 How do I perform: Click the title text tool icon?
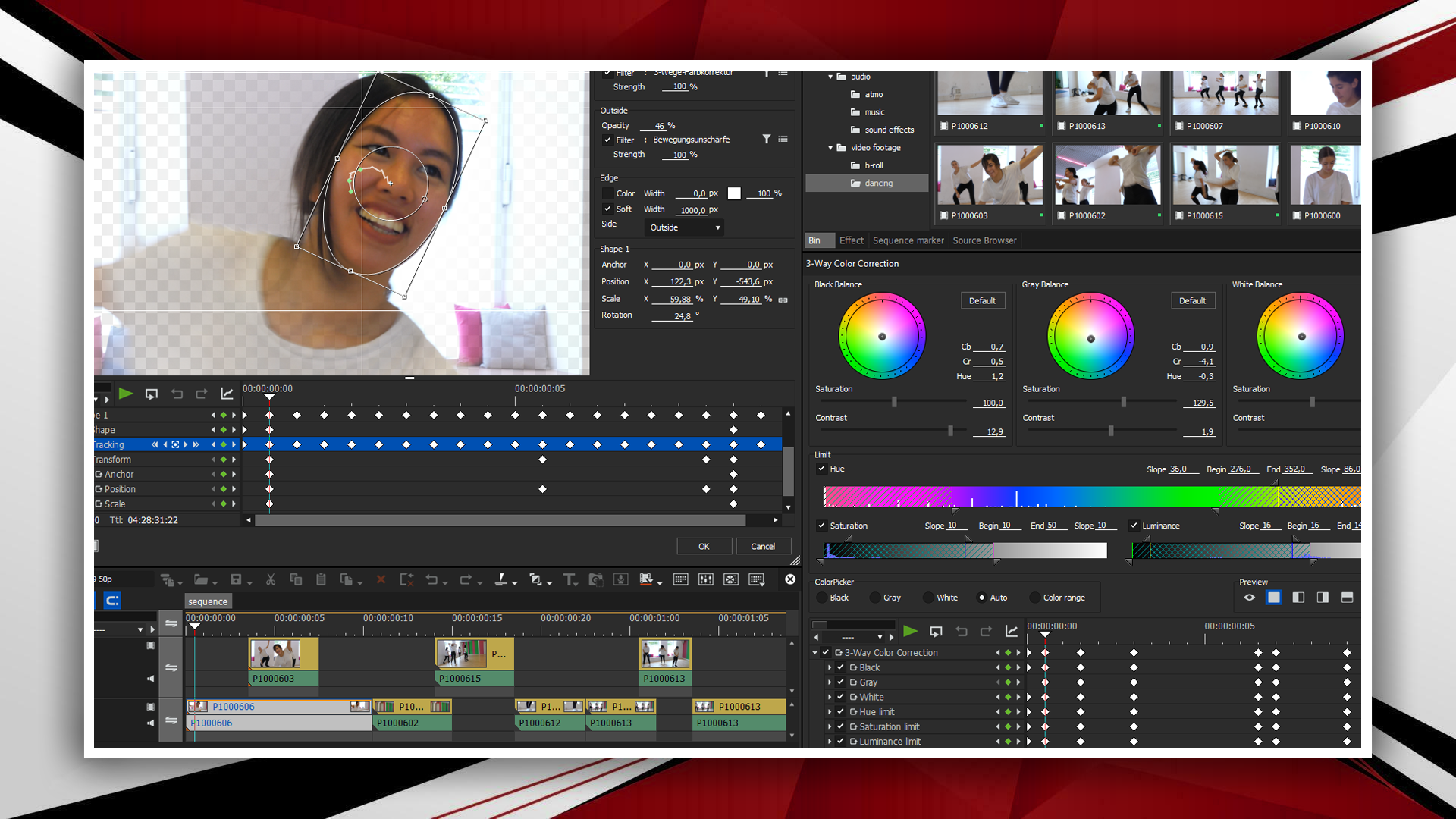pyautogui.click(x=569, y=580)
